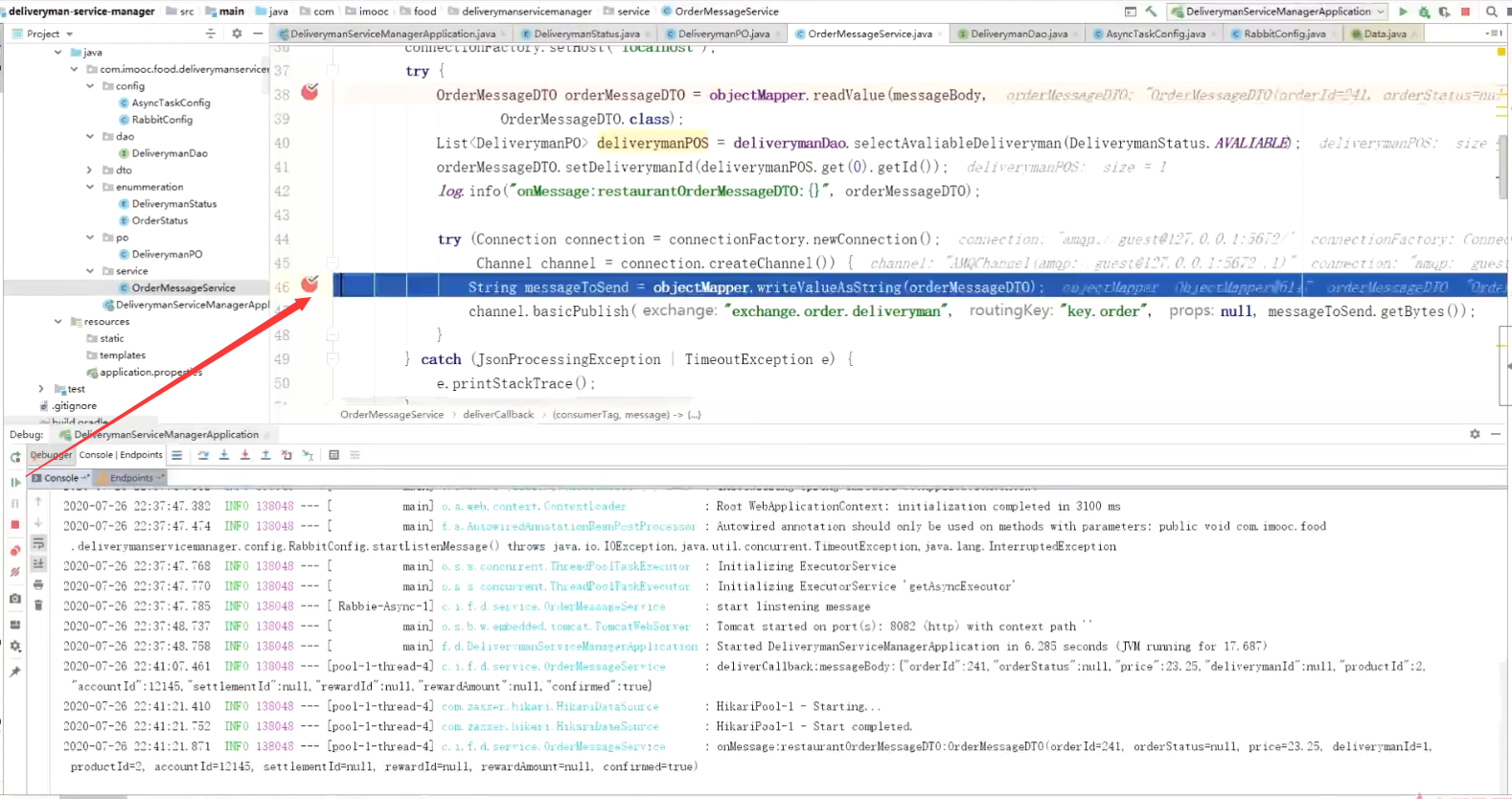
Task: Resume program in the debug panel
Action: [15, 482]
